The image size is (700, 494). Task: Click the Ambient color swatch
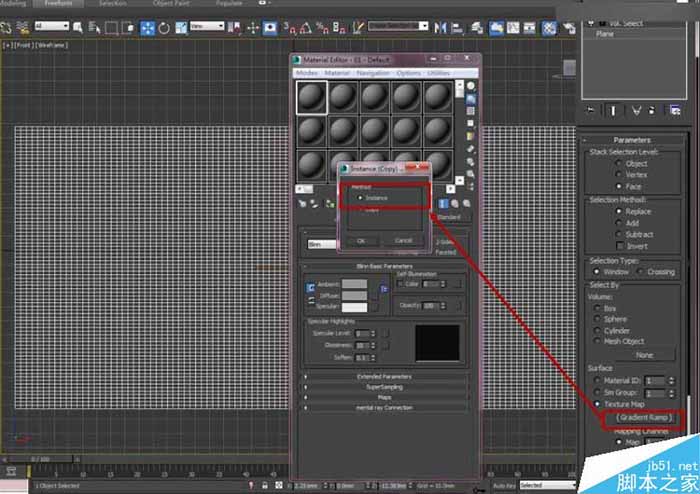[x=354, y=284]
